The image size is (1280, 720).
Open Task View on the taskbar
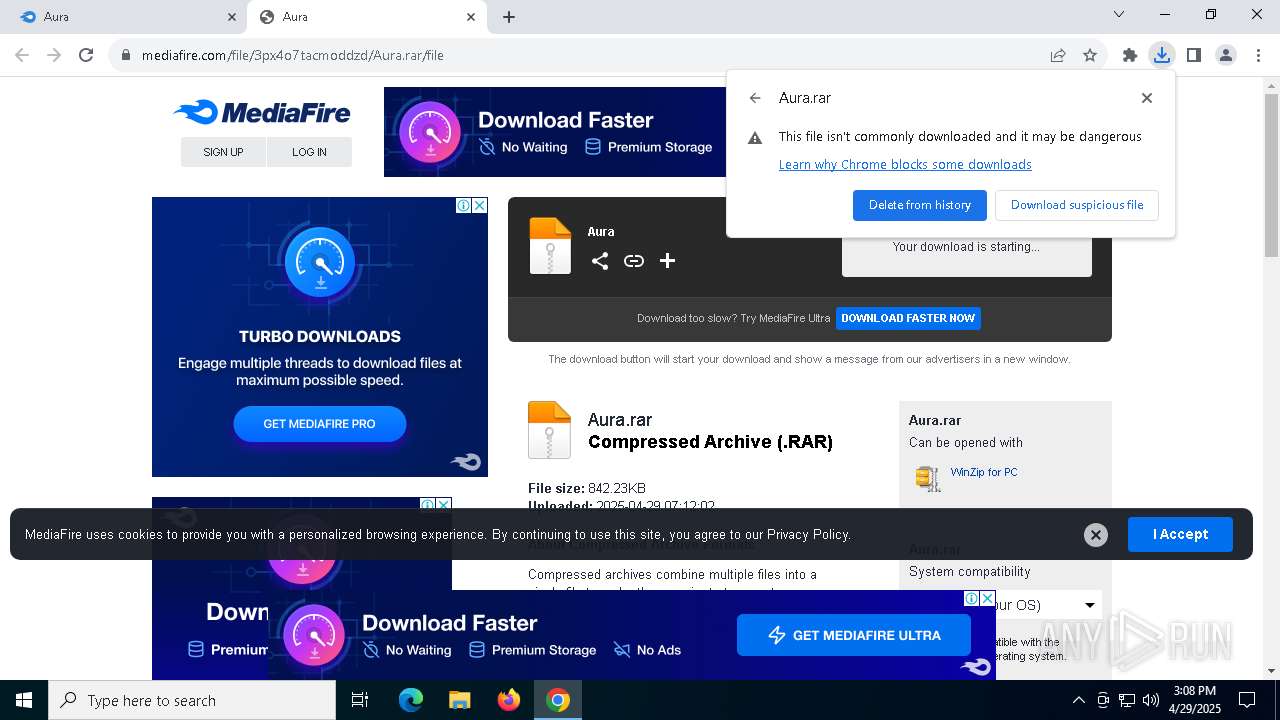click(360, 700)
